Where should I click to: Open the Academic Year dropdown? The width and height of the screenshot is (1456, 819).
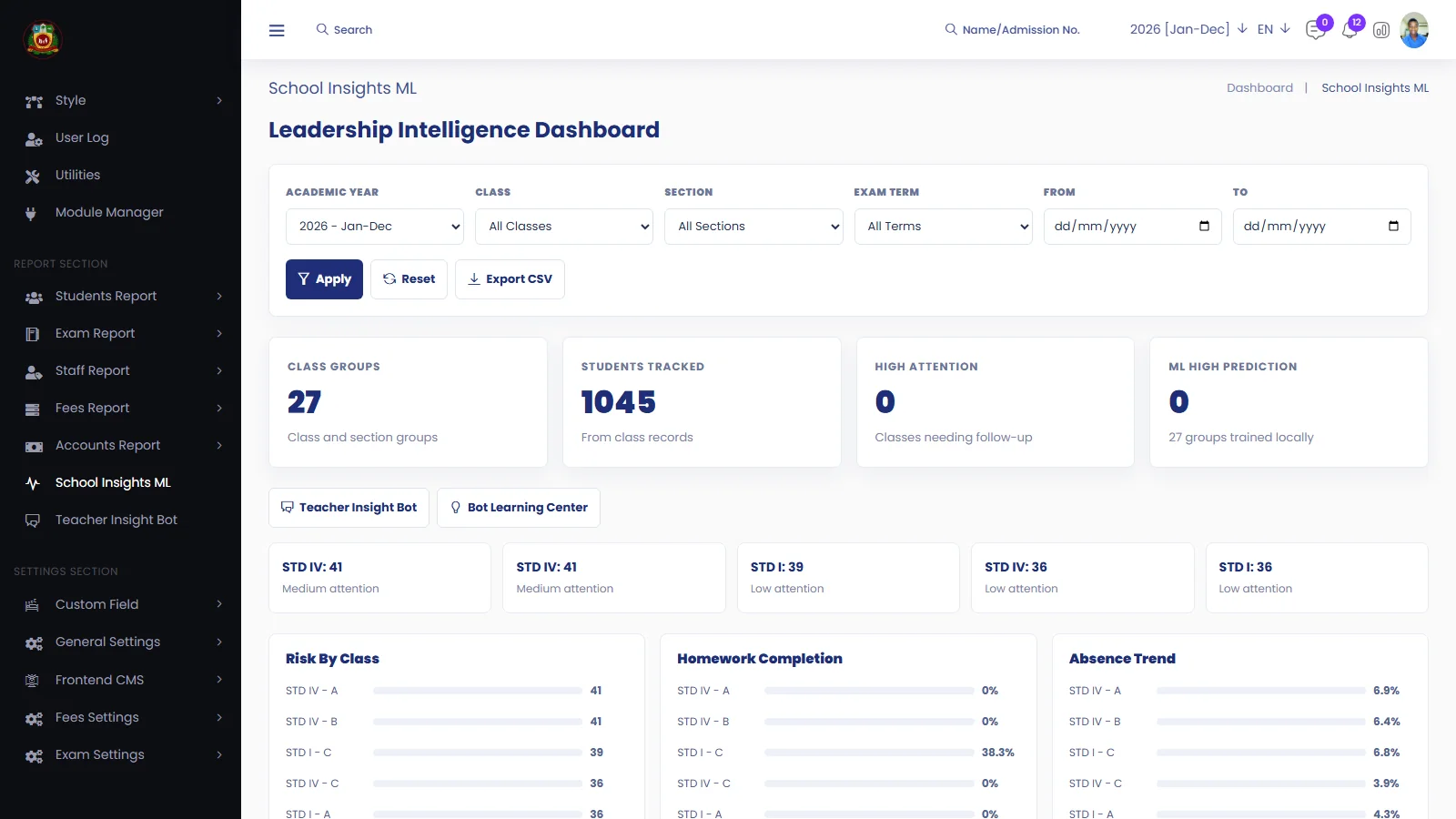coord(375,227)
